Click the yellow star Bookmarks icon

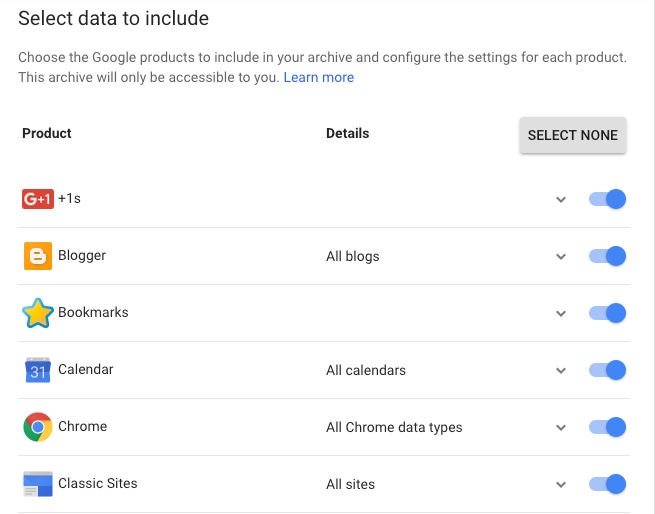coord(38,313)
